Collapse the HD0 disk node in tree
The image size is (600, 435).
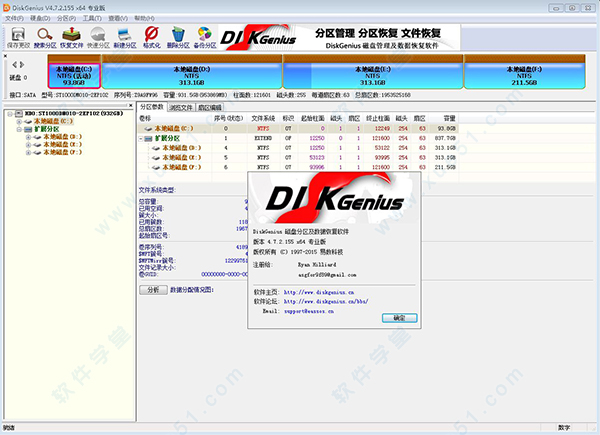pyautogui.click(x=10, y=114)
